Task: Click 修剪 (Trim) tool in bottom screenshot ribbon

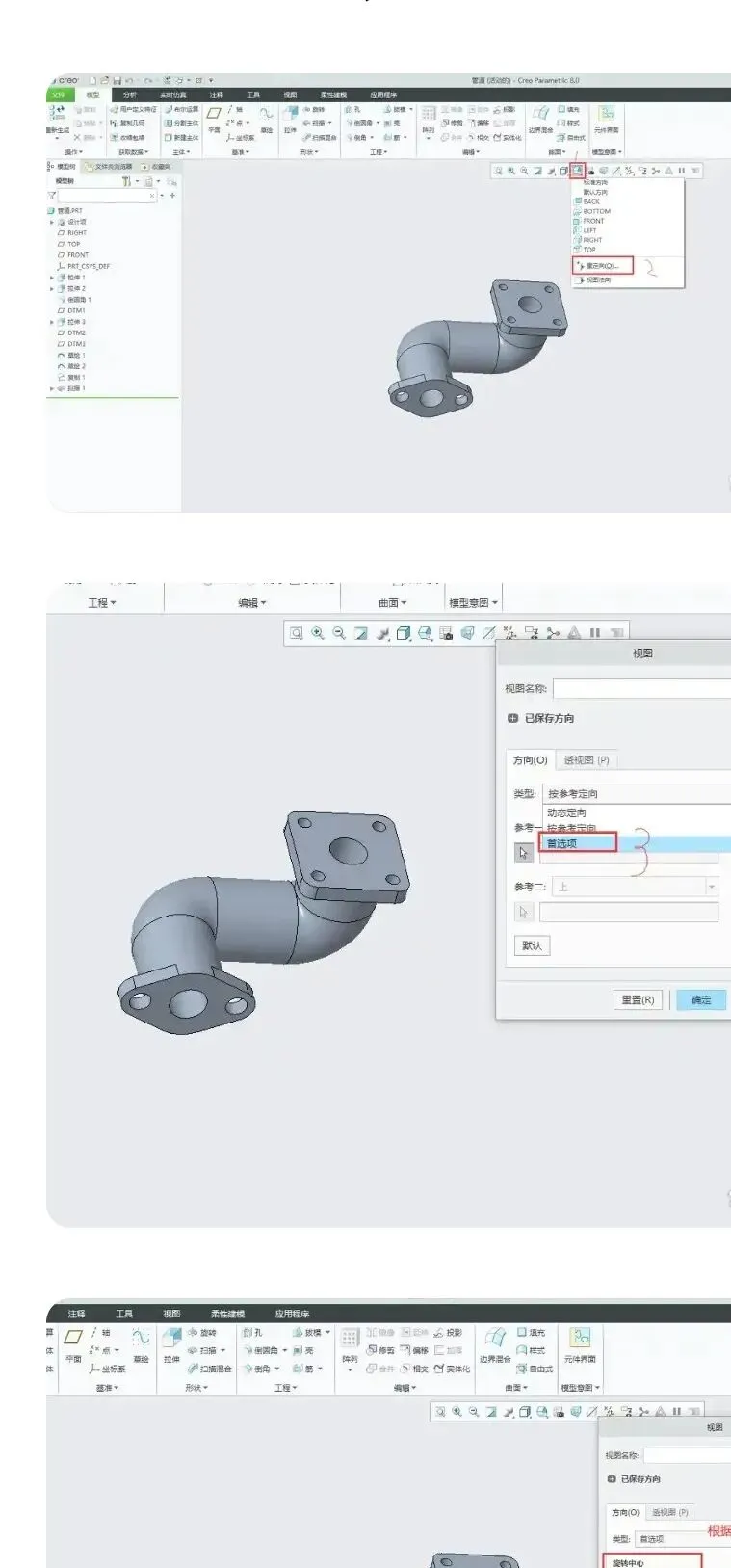Action: (x=380, y=1350)
